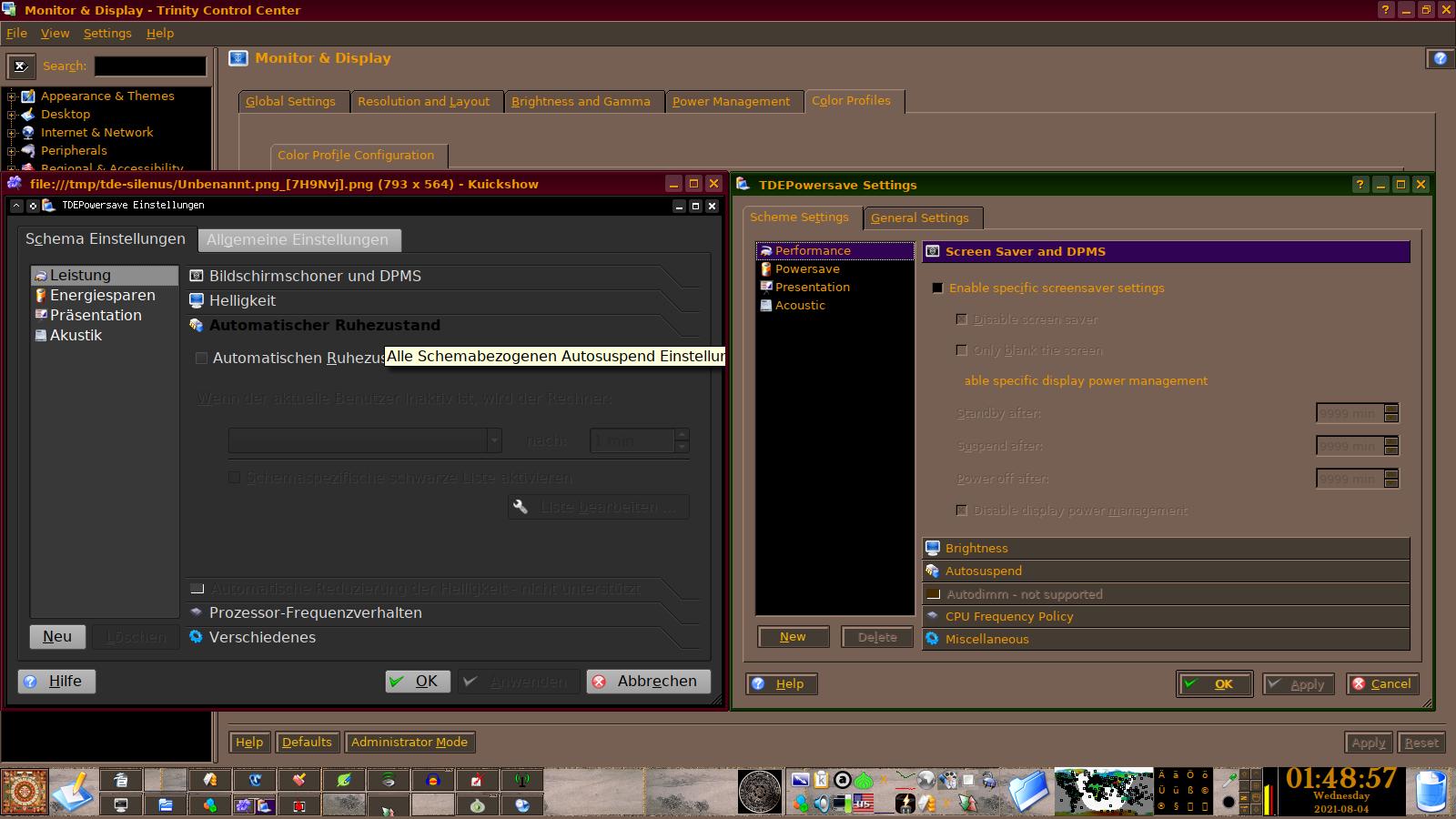The height and width of the screenshot is (819, 1456).
Task: Launch the notepad-with-pencil panel icon
Action: [x=73, y=792]
